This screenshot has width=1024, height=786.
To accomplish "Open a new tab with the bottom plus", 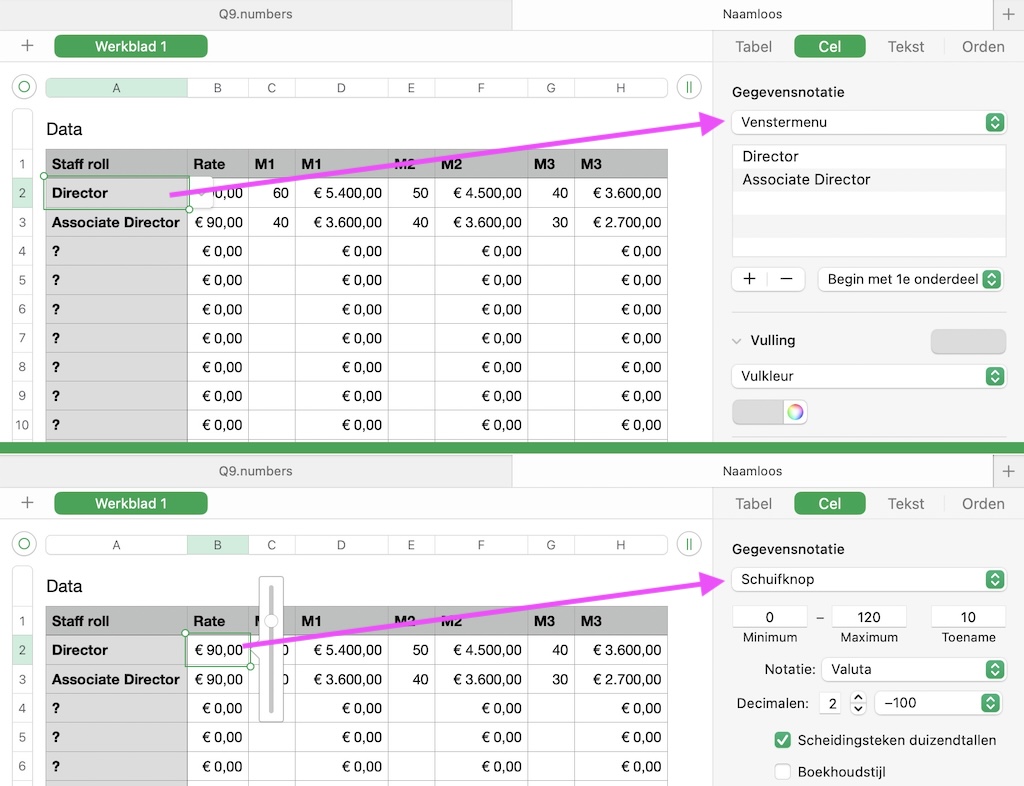I will coord(1008,471).
